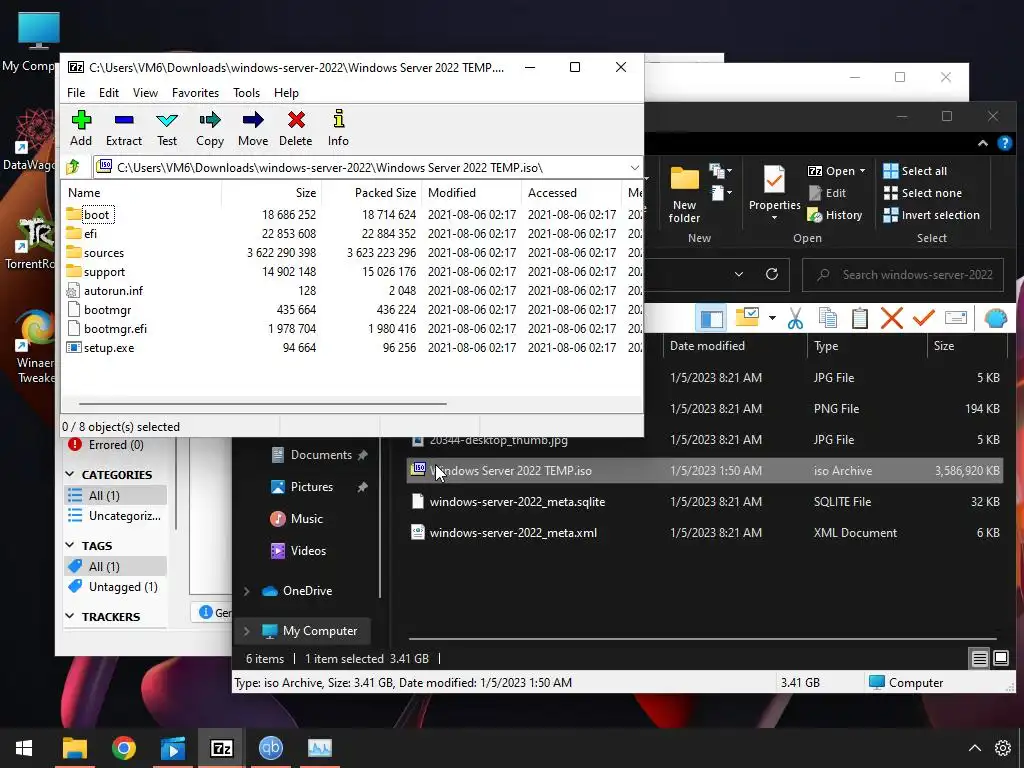
Task: Click the red X delete icon in Explorer toolbar
Action: tap(891, 318)
